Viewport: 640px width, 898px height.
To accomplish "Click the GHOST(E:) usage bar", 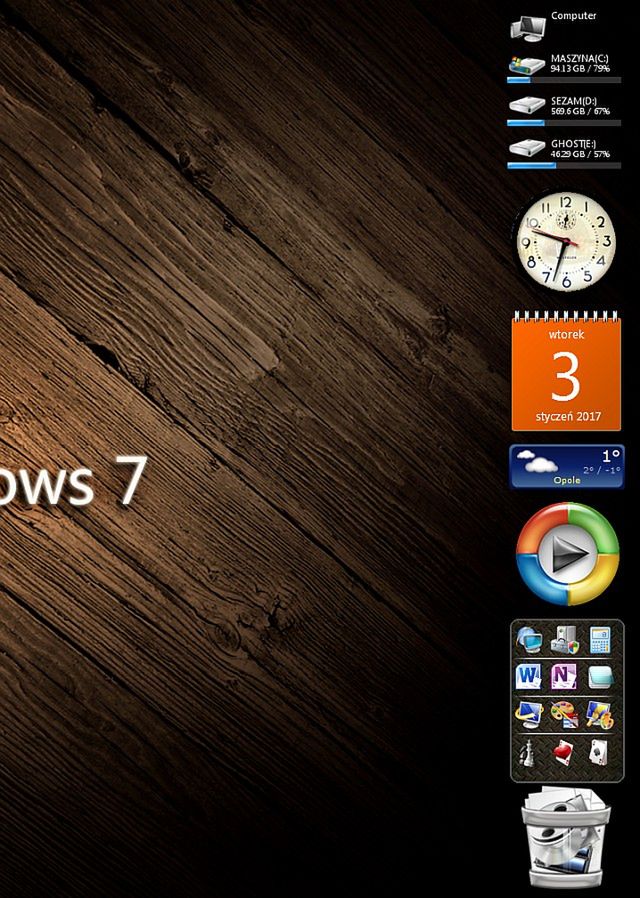I will (x=564, y=166).
